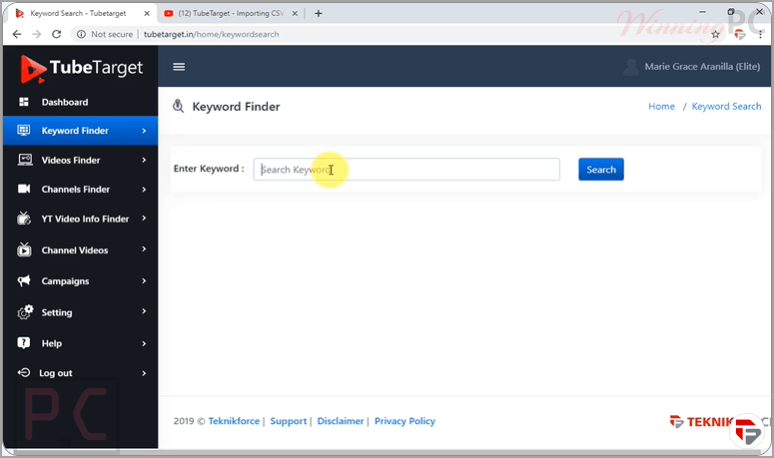Click the Keyword Finder heading icon

click(x=178, y=106)
